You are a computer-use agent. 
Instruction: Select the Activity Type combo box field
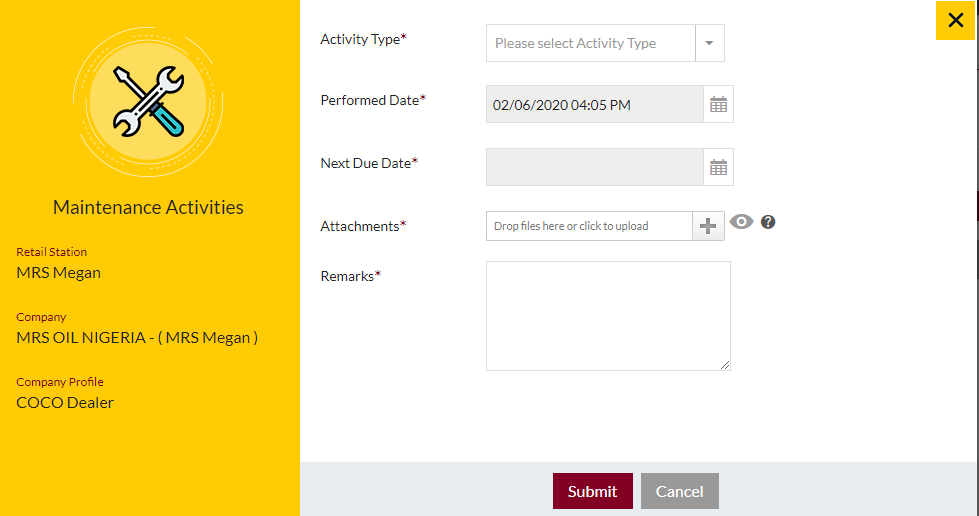coord(605,43)
